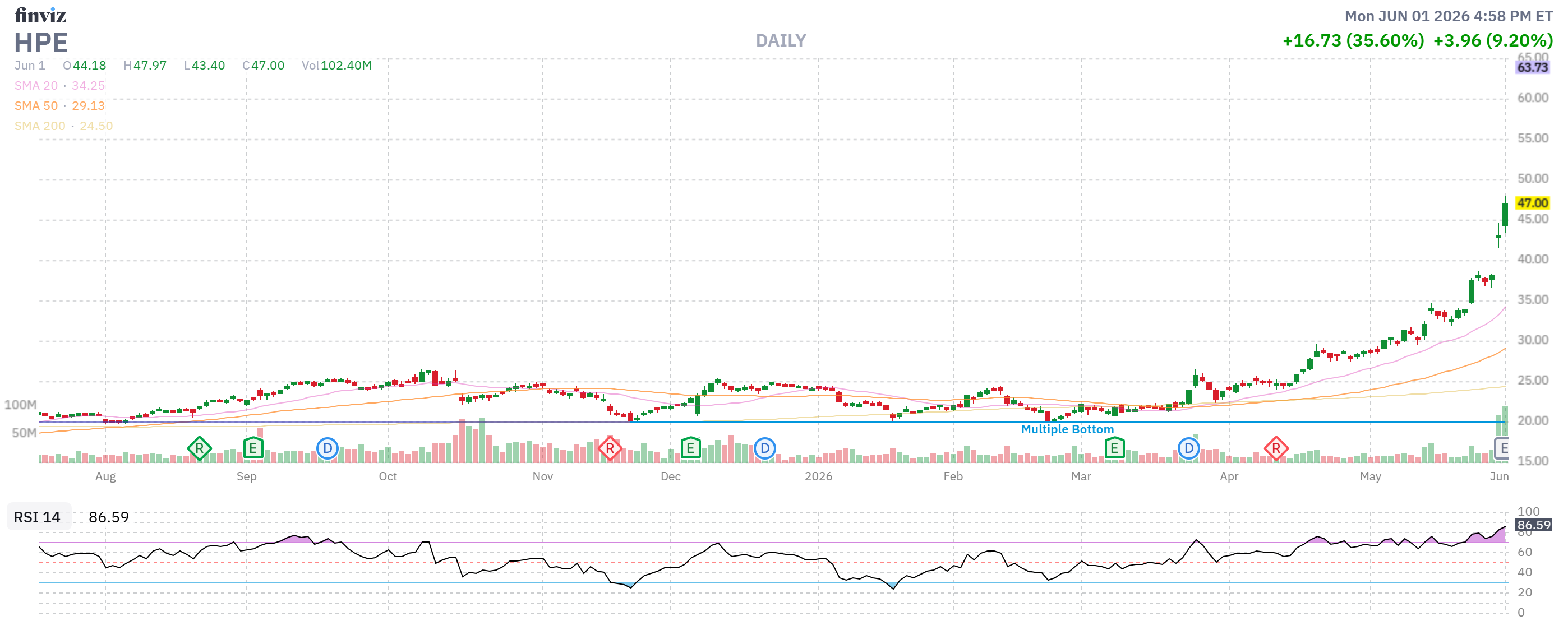Click the yellow 47.00 price tag

point(1532,203)
